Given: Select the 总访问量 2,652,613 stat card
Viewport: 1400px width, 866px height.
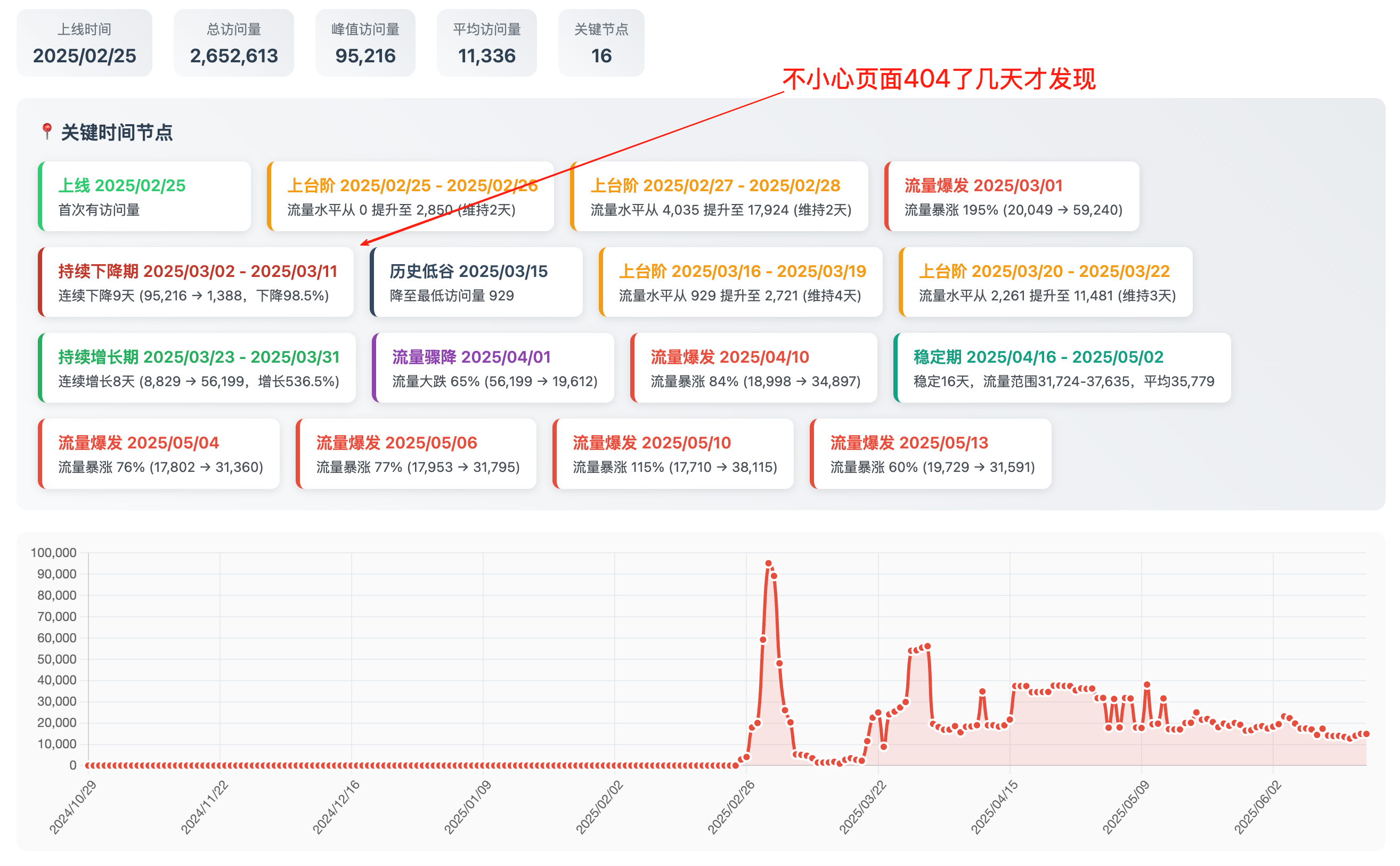Looking at the screenshot, I should (234, 43).
